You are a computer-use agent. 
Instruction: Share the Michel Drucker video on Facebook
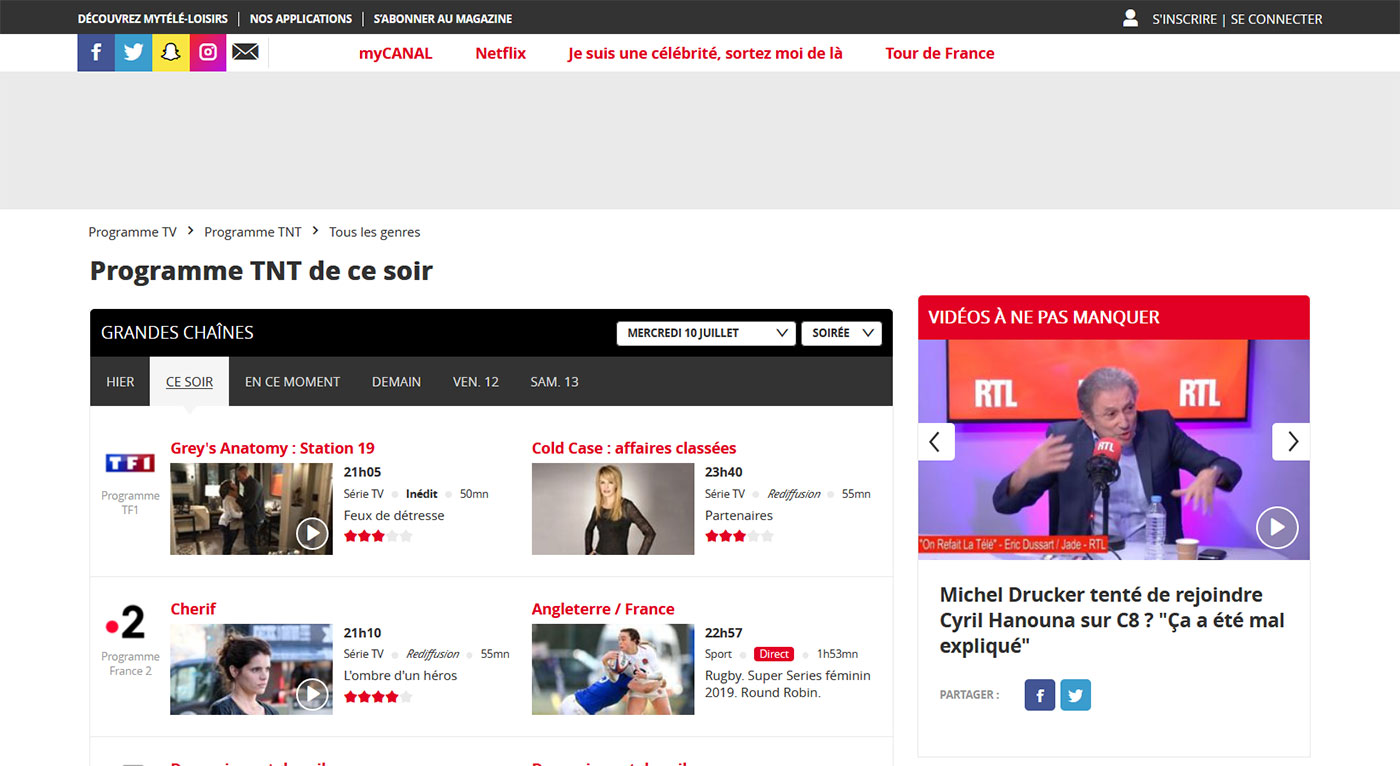1039,694
